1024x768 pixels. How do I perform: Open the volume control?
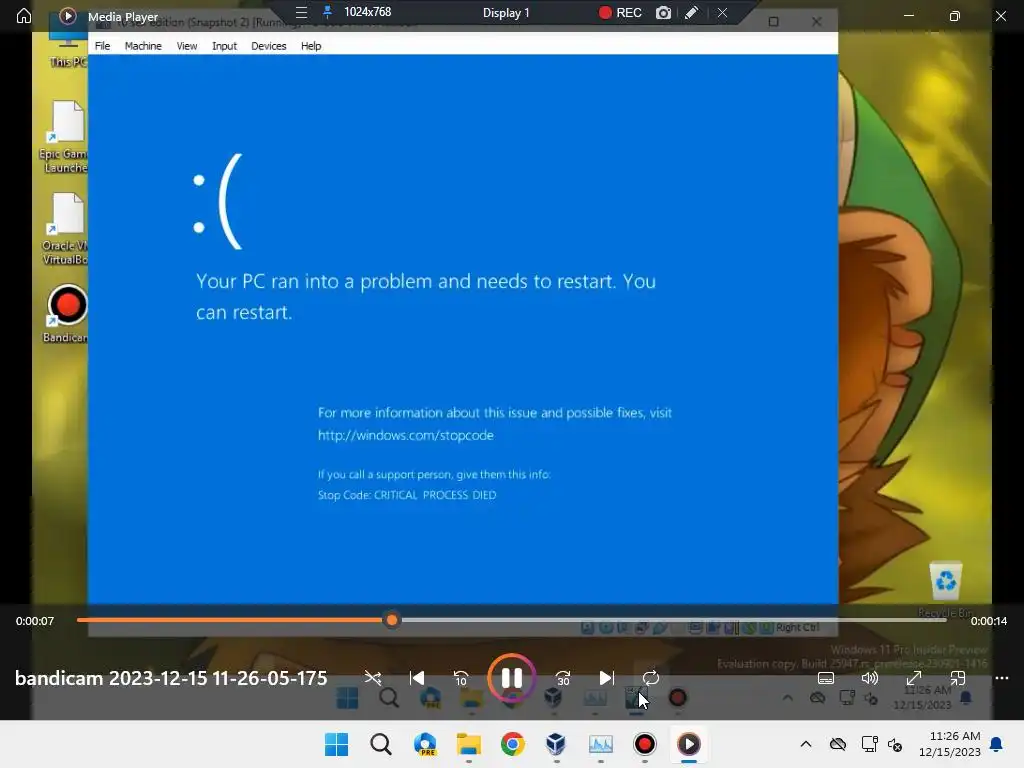(x=870, y=678)
